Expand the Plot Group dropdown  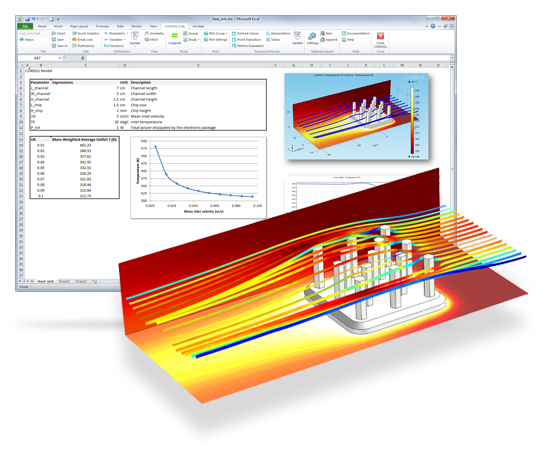coord(227,33)
